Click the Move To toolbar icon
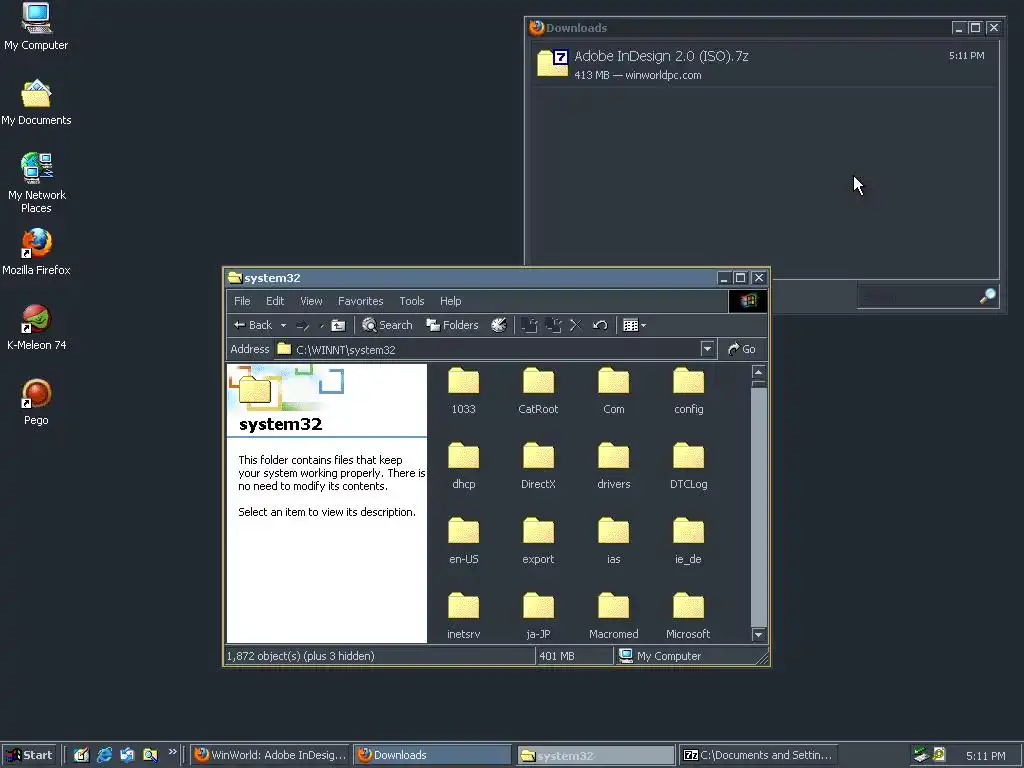This screenshot has height=768, width=1024. pyautogui.click(x=530, y=325)
